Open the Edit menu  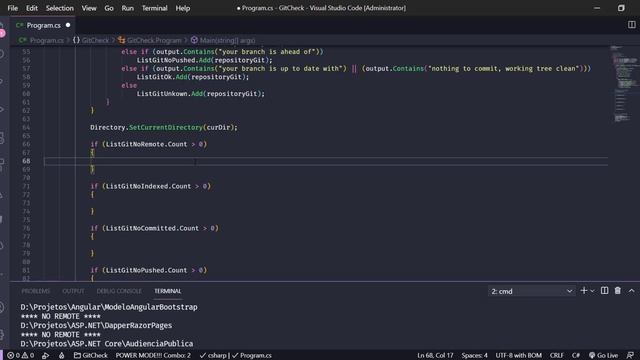pyautogui.click(x=32, y=8)
